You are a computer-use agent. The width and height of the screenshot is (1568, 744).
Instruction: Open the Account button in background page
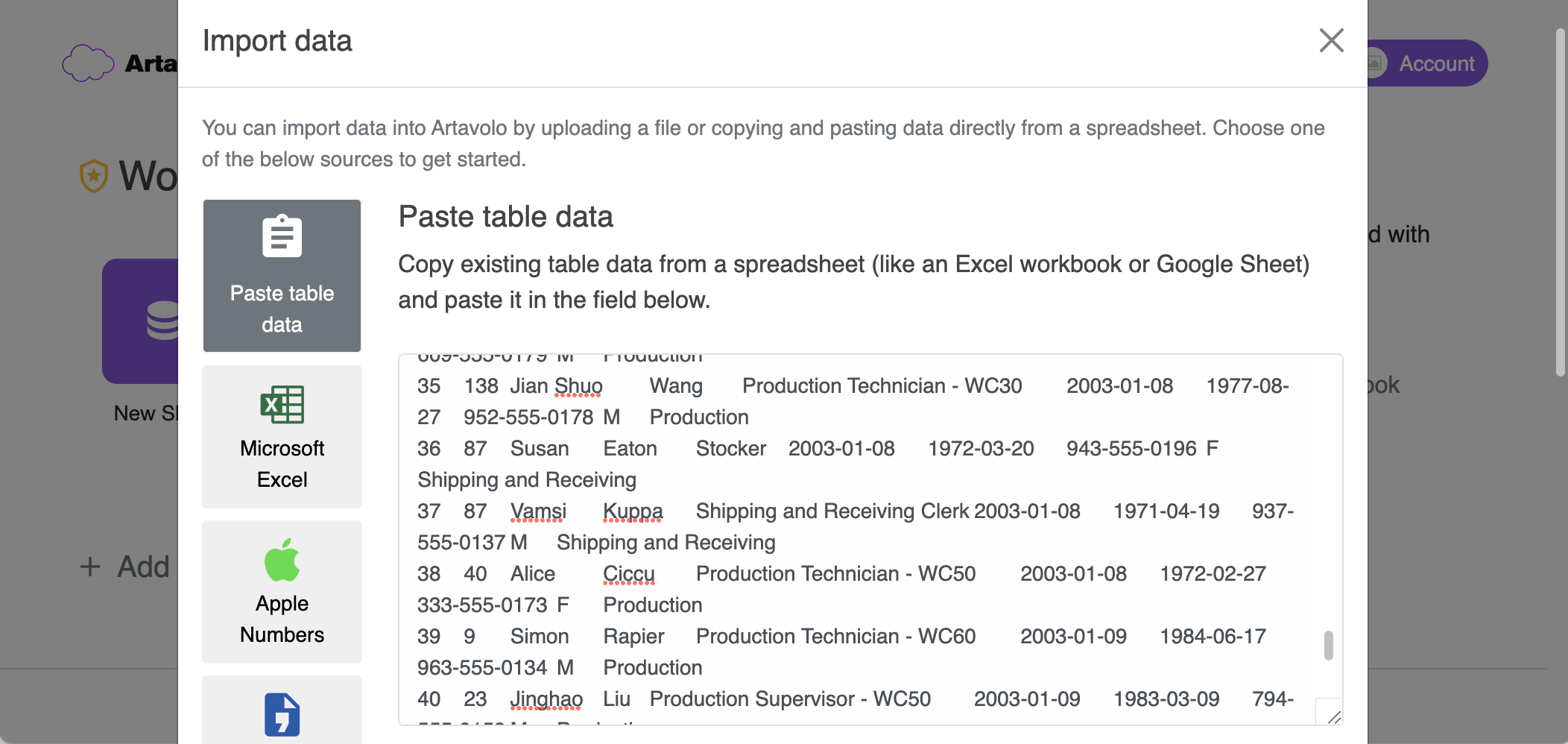click(1427, 63)
